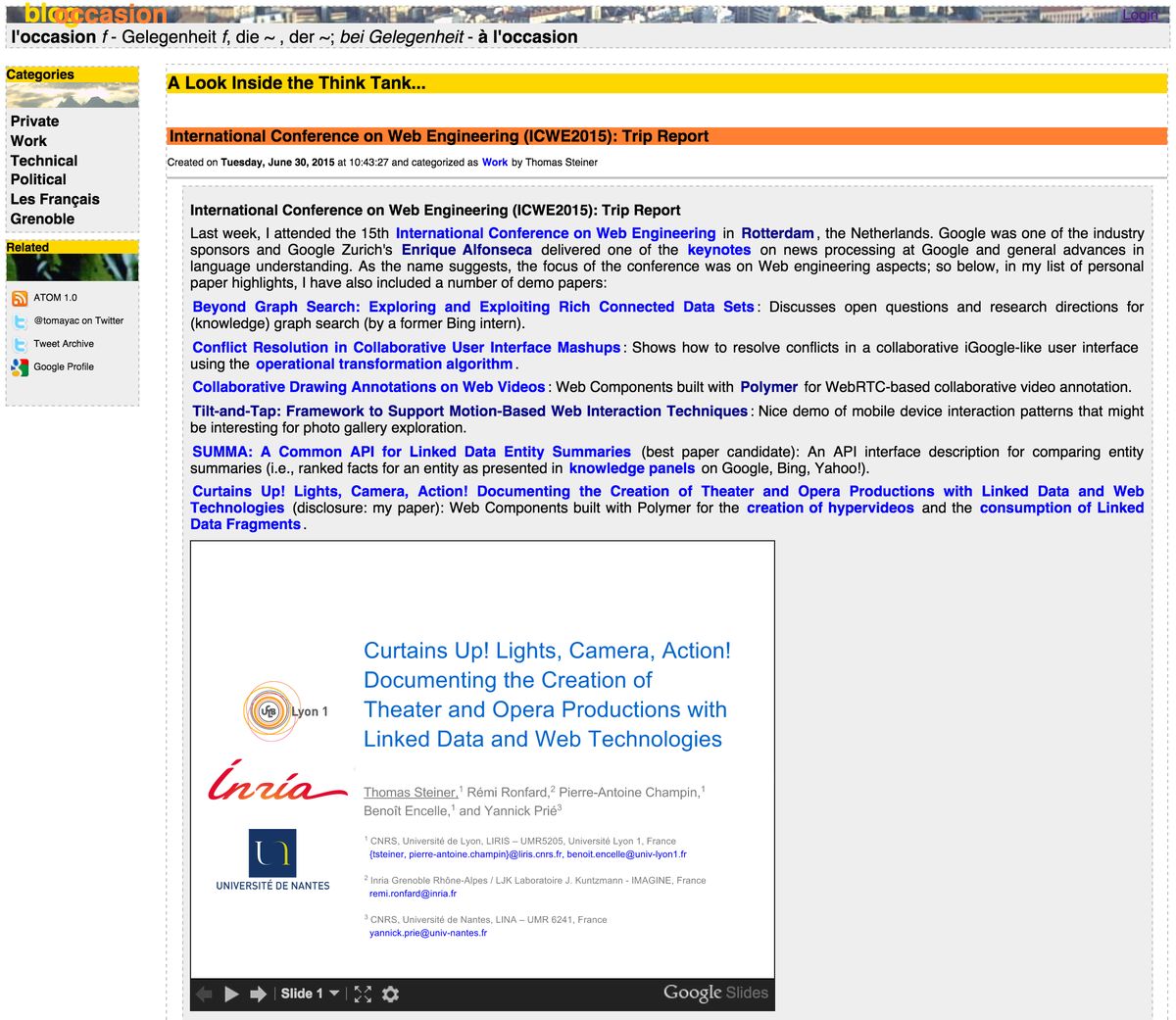Screen dimensions: 1176x1020
Task: Open the Polymer link
Action: coord(769,387)
